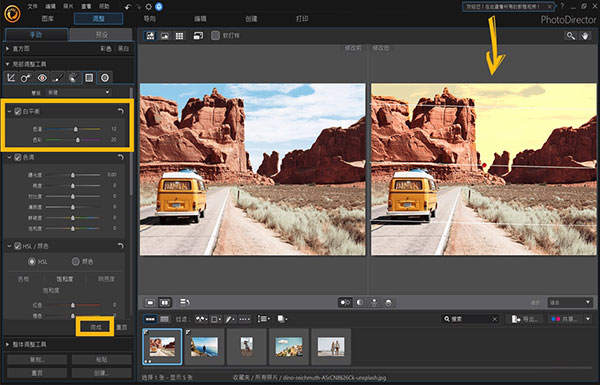Click the 完成 done button
The image size is (600, 385).
(x=95, y=327)
